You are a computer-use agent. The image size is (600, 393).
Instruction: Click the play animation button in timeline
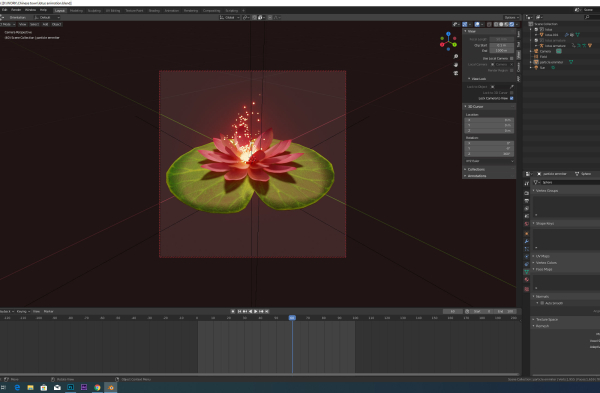256,311
